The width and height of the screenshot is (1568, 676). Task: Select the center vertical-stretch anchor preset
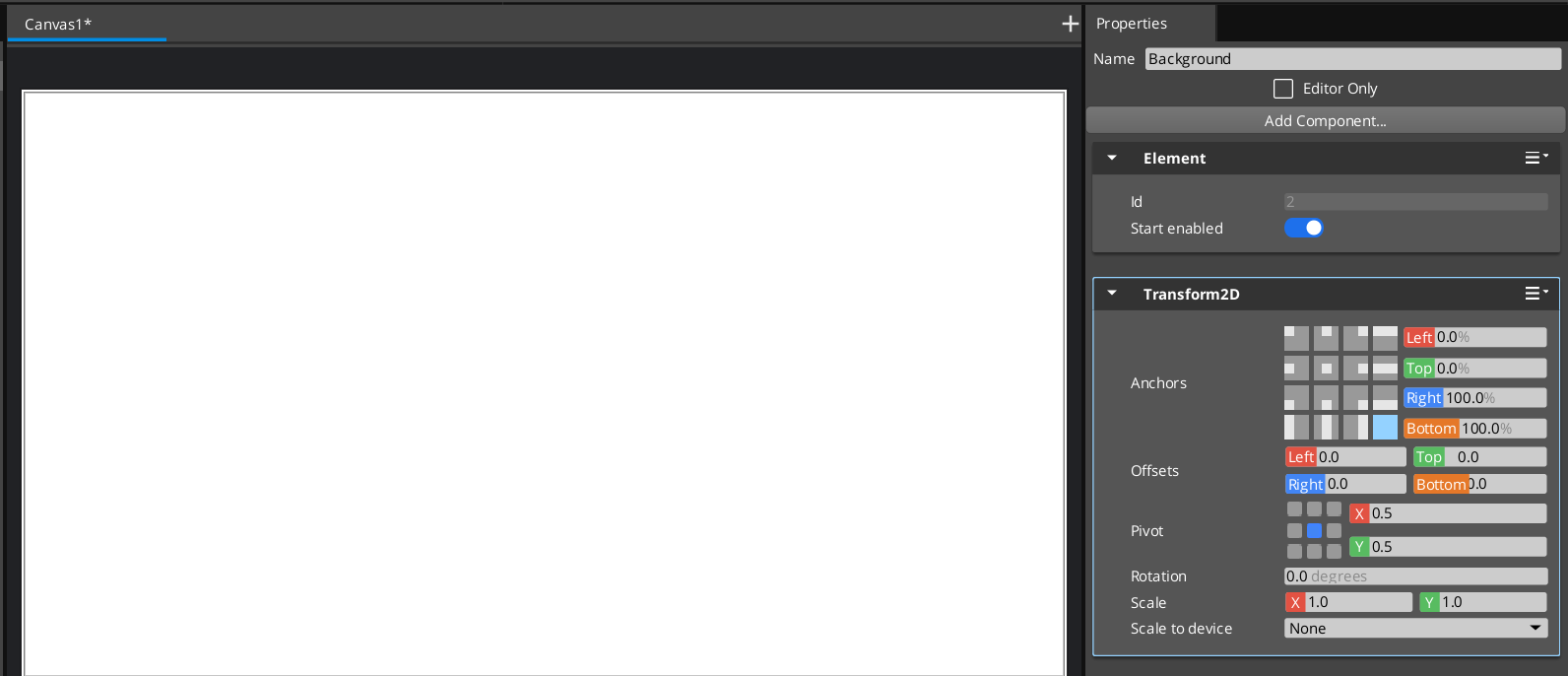pyautogui.click(x=1326, y=428)
